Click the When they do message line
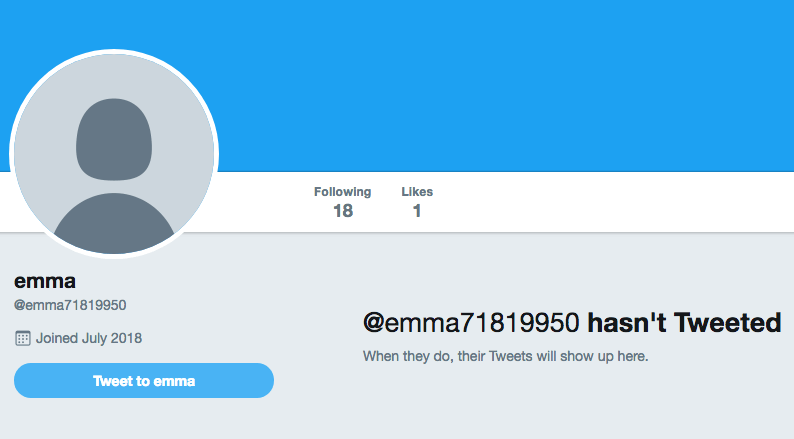The height and width of the screenshot is (439, 794). pos(505,356)
